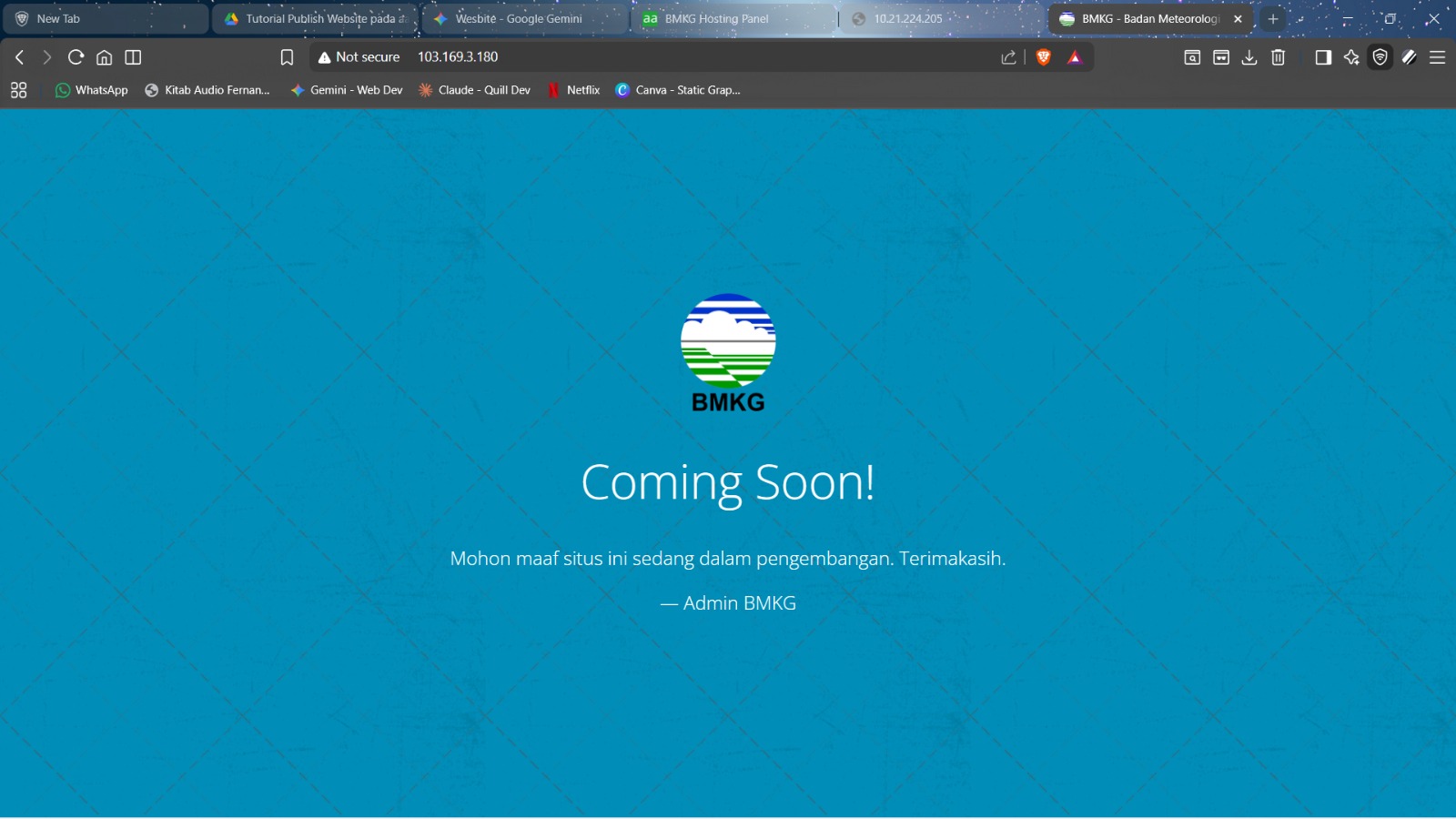
Task: Switch to BMKG Hosting Panel tab
Action: point(734,19)
